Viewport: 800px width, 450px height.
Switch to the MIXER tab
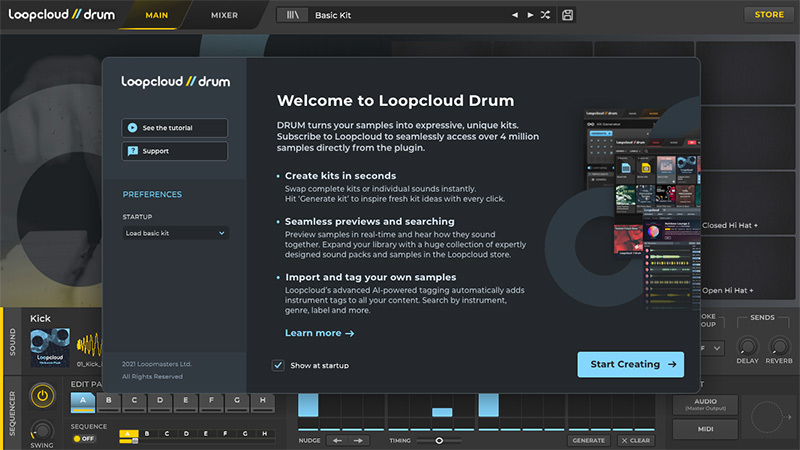[x=224, y=15]
